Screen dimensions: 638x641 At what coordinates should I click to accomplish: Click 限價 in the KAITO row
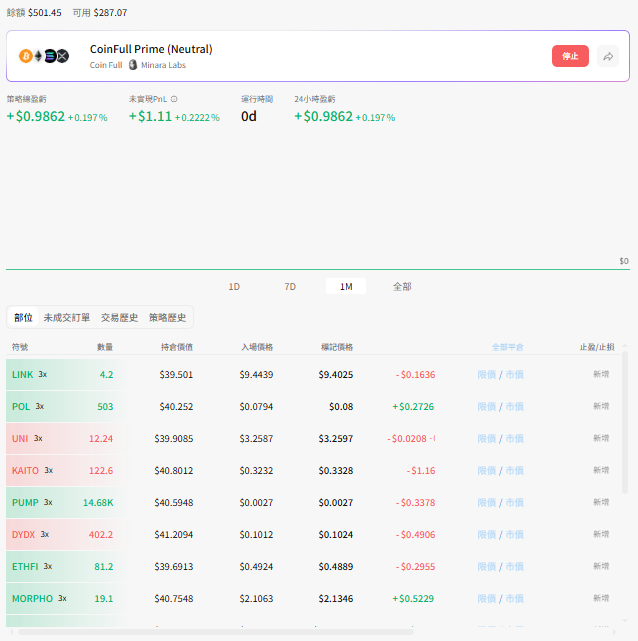coord(487,471)
